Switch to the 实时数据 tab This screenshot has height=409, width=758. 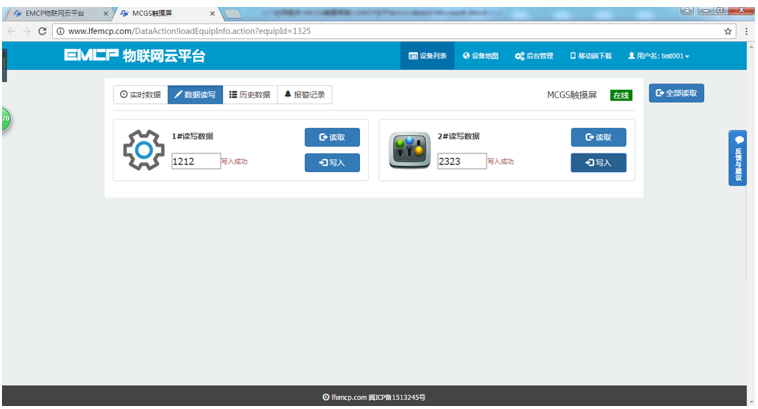[x=140, y=94]
